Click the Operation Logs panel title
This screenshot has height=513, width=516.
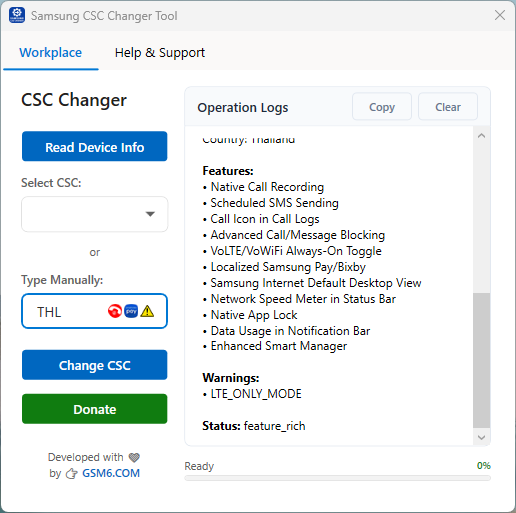click(243, 108)
